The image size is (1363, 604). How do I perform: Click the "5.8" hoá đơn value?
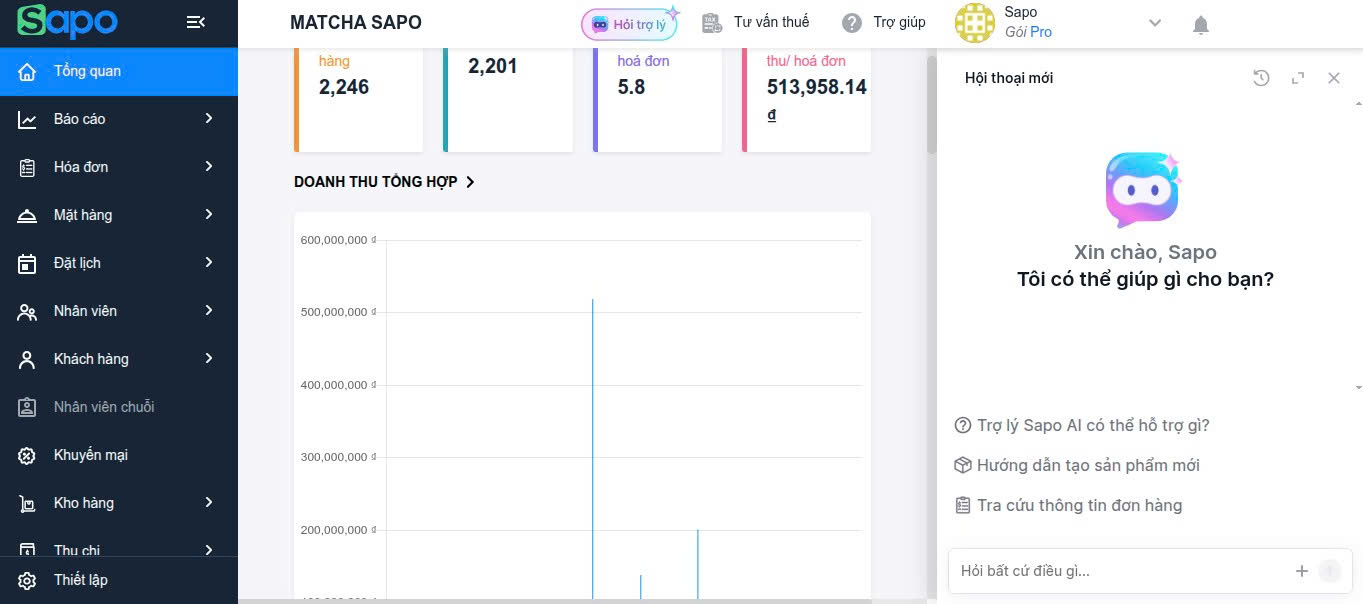pyautogui.click(x=631, y=87)
